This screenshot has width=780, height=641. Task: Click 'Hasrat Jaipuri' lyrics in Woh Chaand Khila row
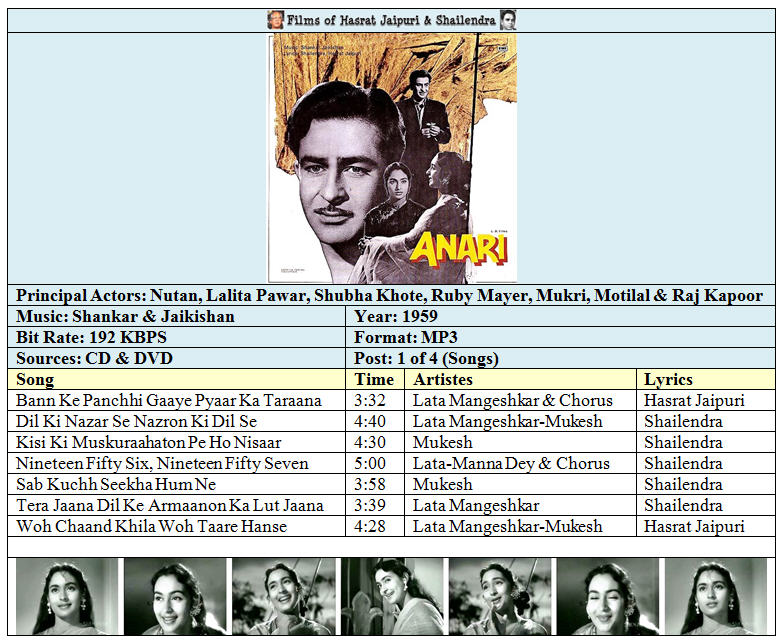point(694,526)
